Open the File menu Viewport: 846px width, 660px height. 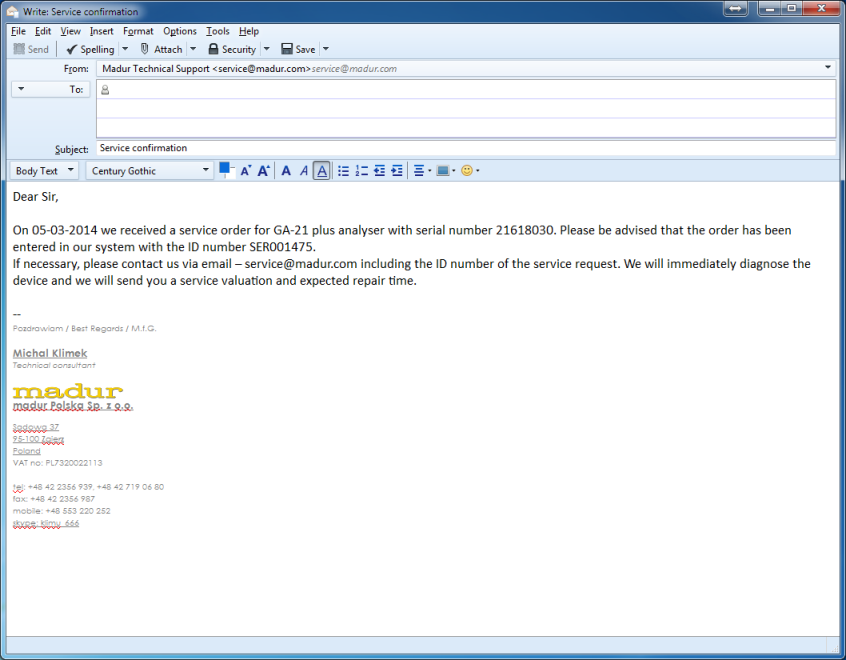coord(18,31)
